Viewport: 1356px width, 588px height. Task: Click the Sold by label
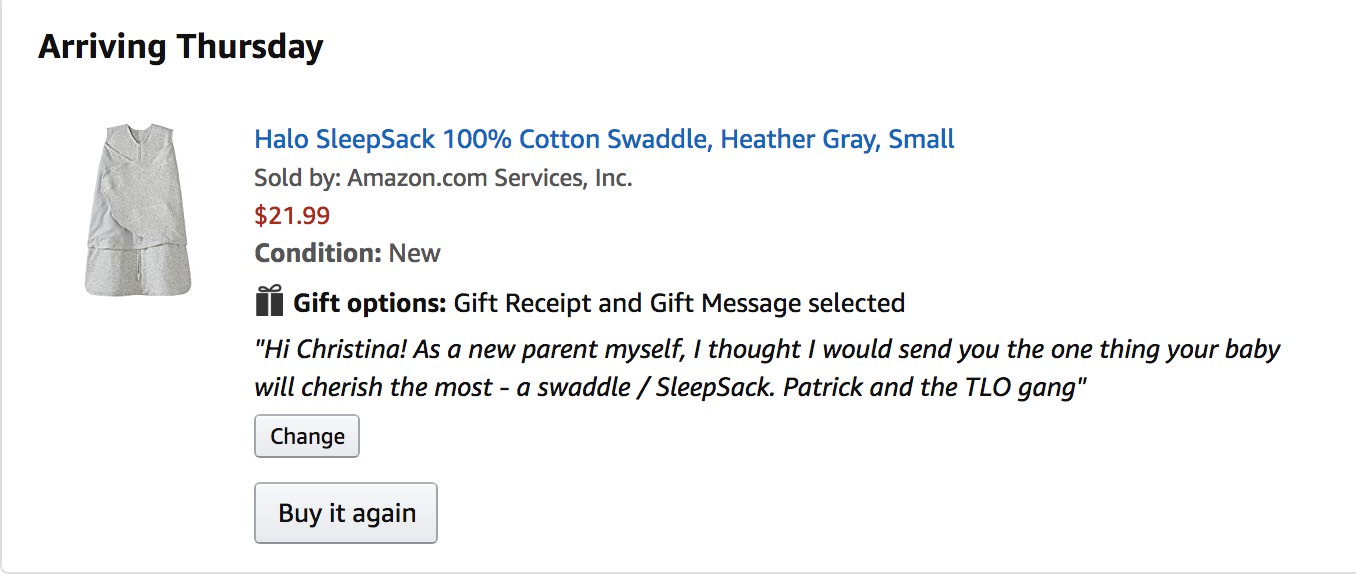298,178
